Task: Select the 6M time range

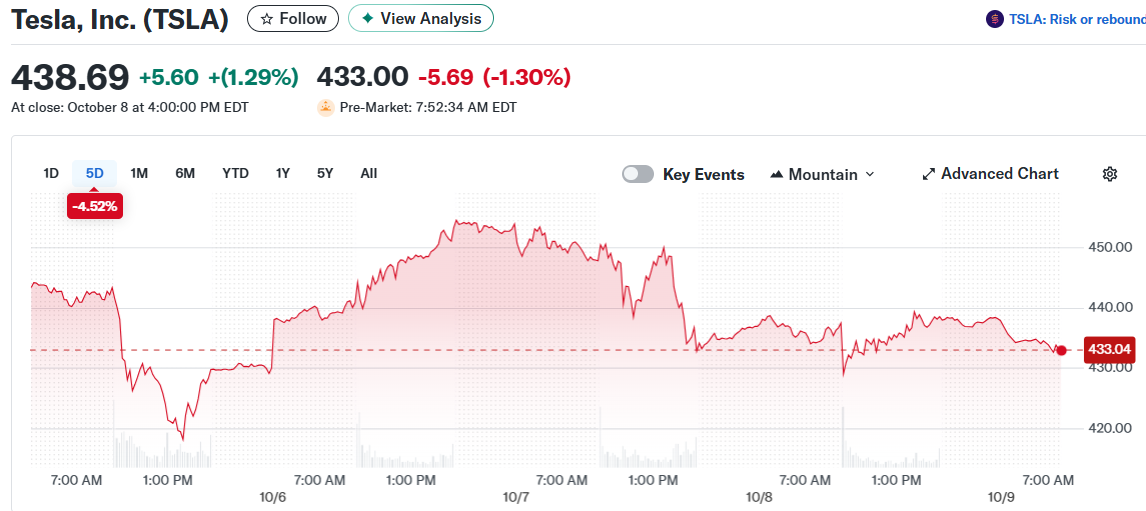Action: [x=185, y=173]
